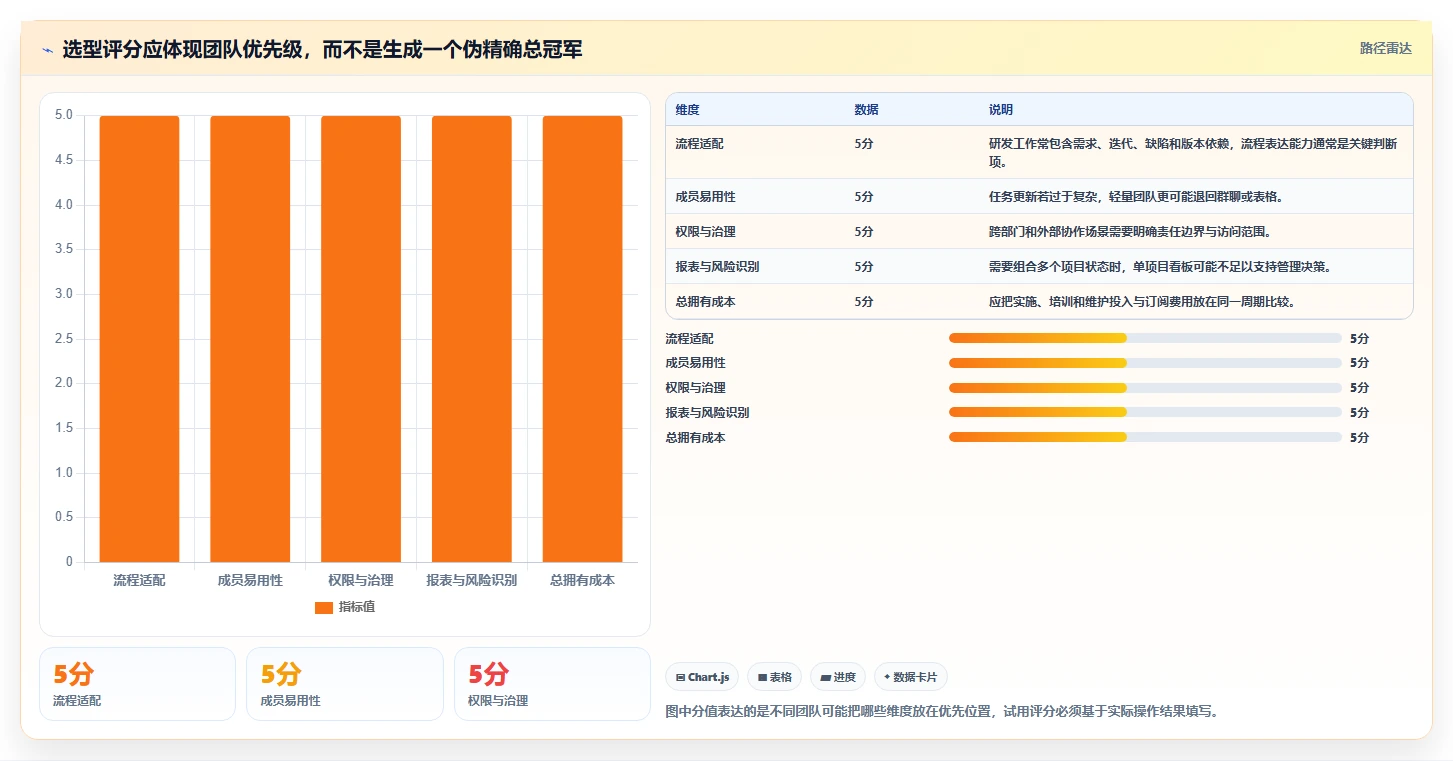Viewport: 1453px width, 761px height.
Task: Click the description starting 跨部门和外部协作场景
Action: click(1130, 232)
